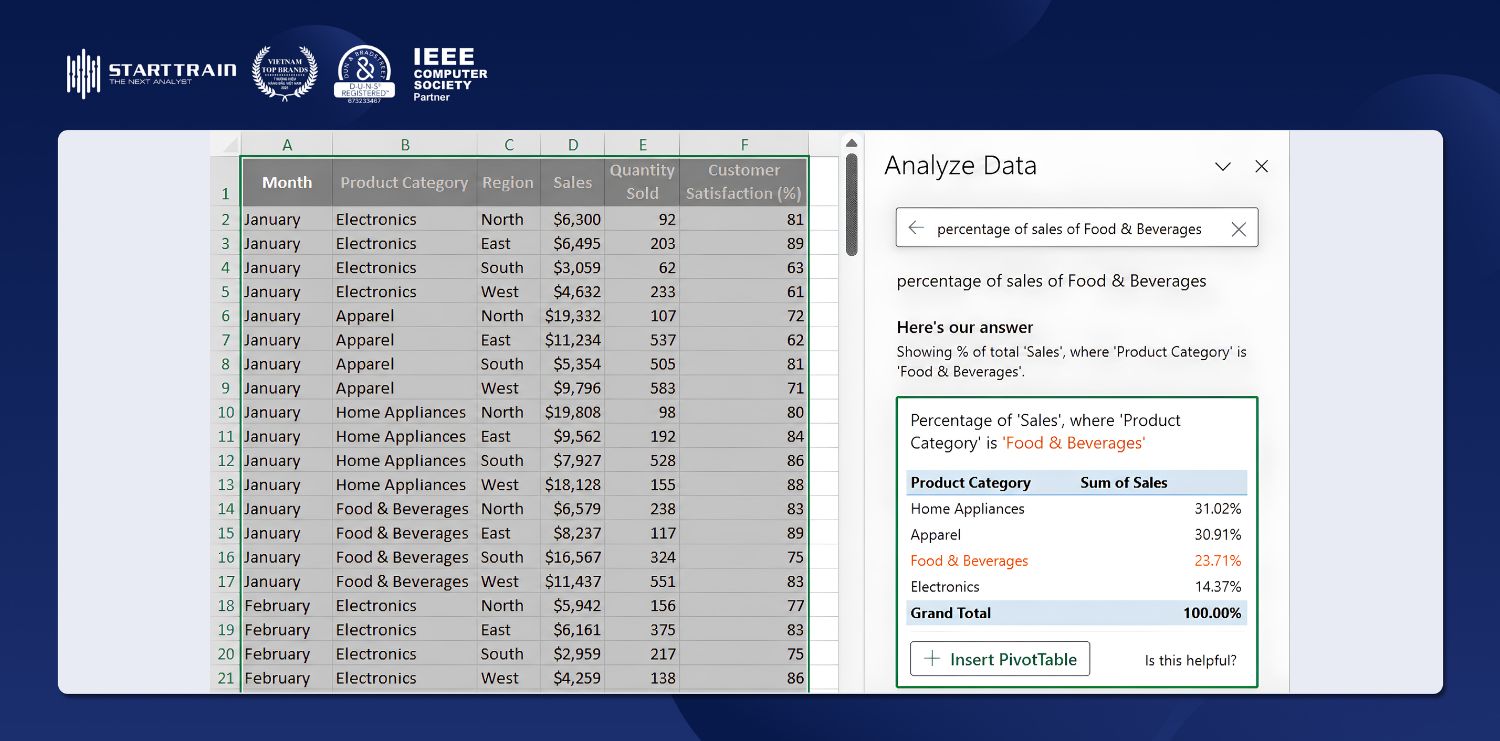Click the 'Customer Satisfaction (%)' header cell
The image size is (1500, 741).
(x=744, y=182)
